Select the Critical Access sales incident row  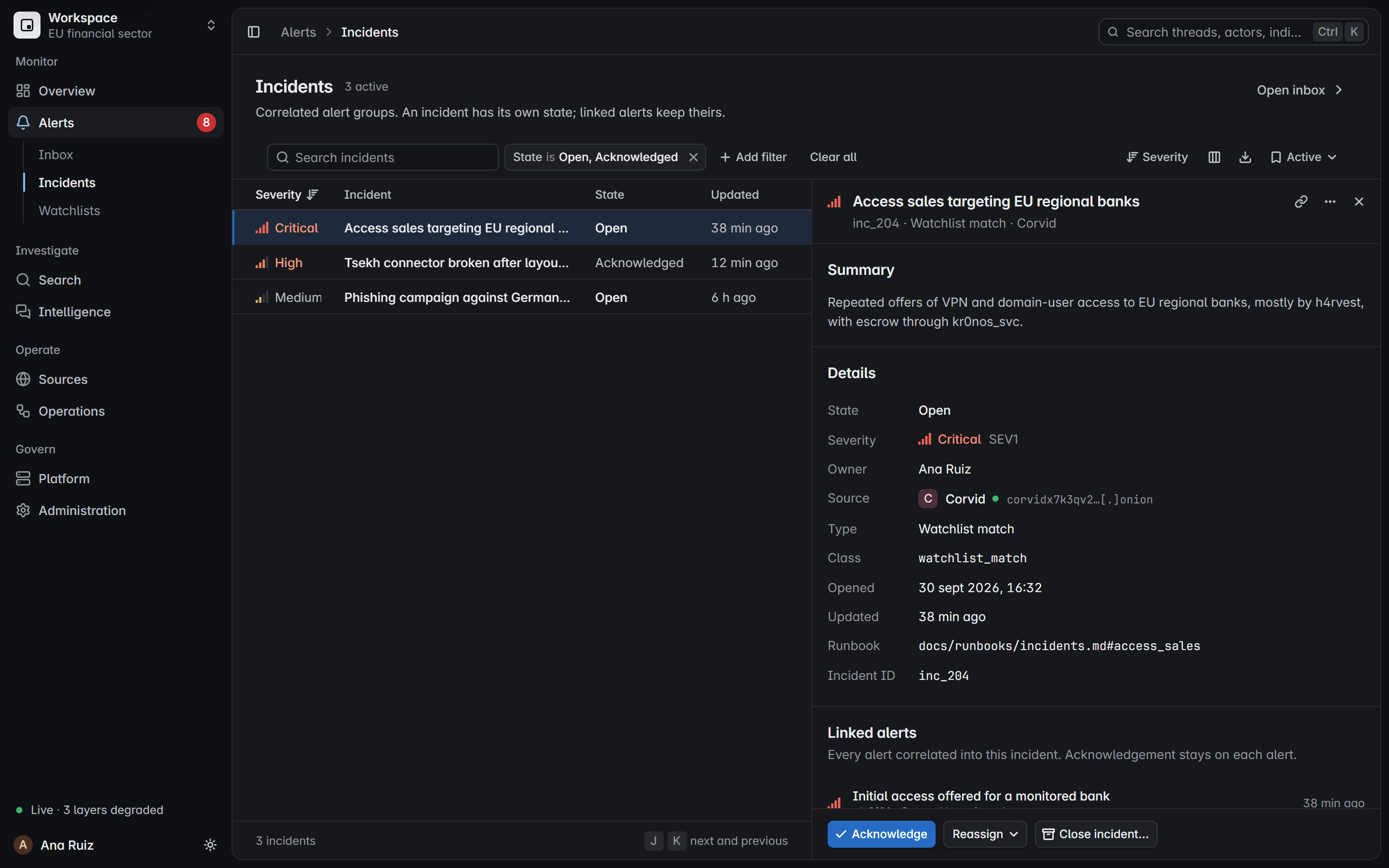tap(522, 228)
